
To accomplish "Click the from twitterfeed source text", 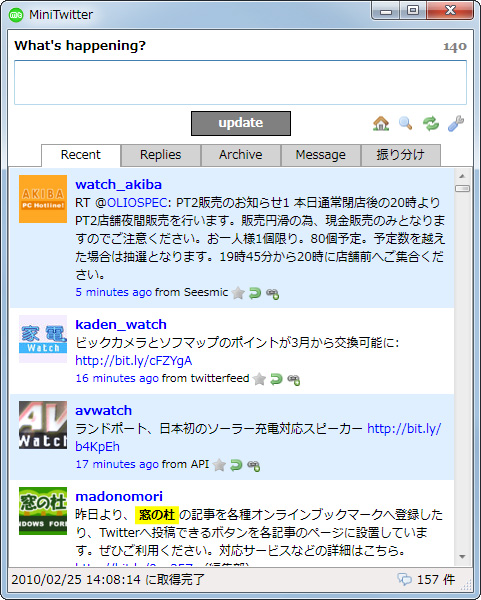I will point(205,378).
